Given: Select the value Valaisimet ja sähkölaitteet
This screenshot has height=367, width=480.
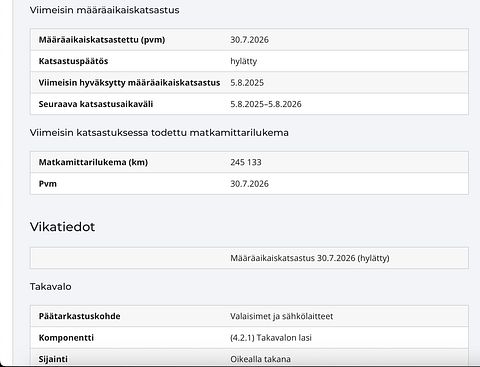Looking at the screenshot, I should (281, 316).
